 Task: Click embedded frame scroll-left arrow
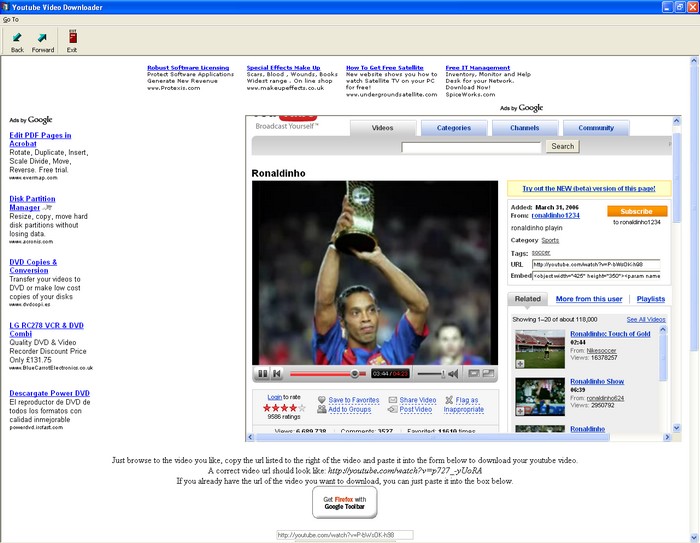point(250,437)
